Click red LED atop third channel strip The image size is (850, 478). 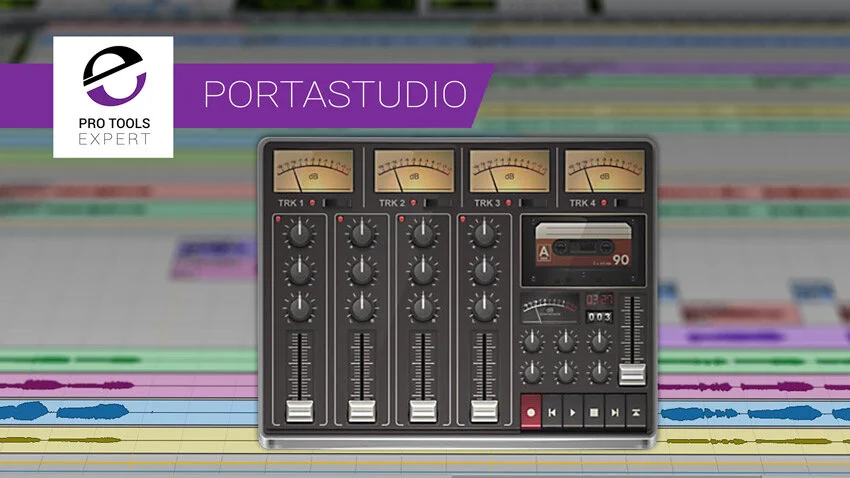(x=402, y=219)
